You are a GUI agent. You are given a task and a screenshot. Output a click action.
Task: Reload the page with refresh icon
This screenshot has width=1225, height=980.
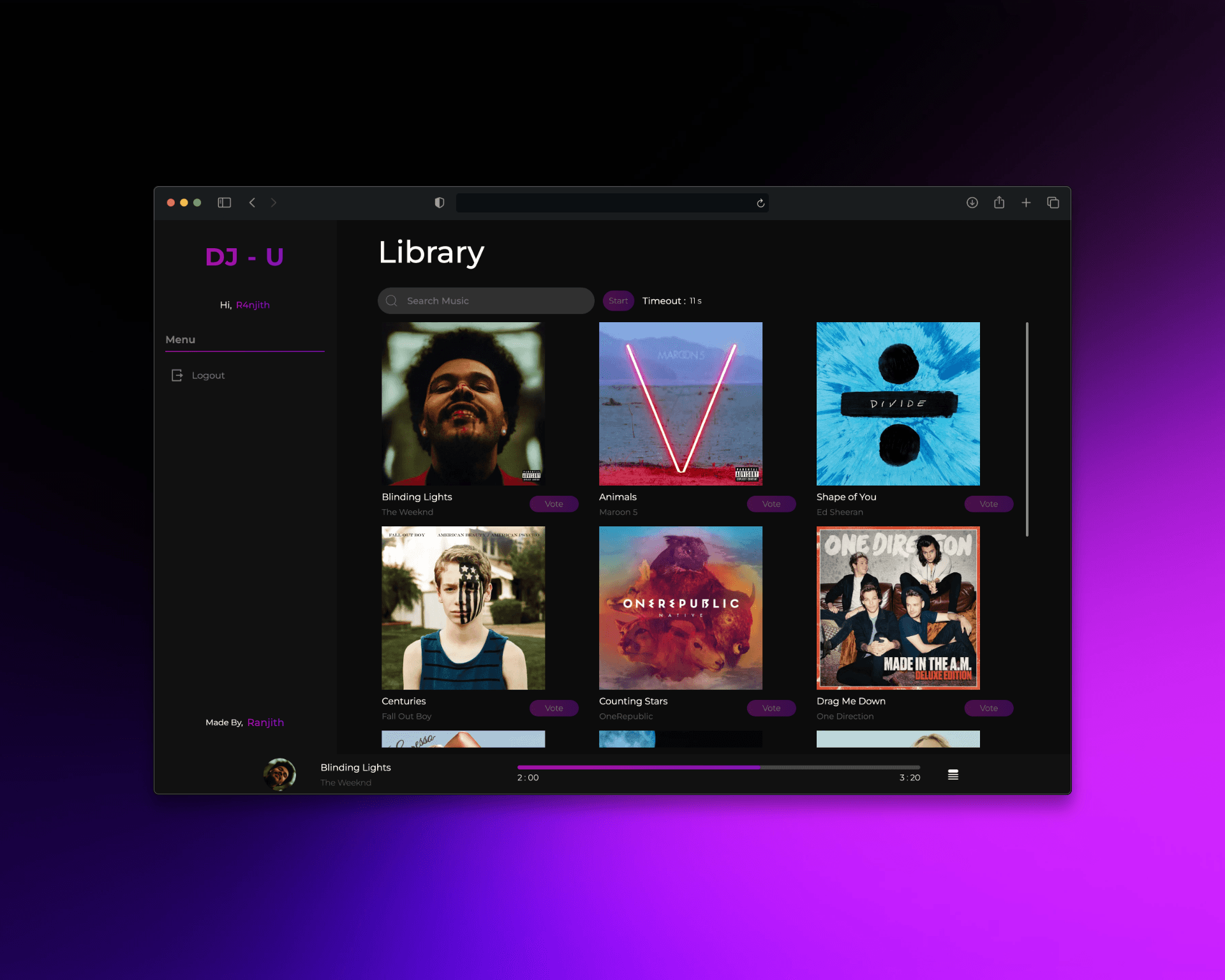761,204
